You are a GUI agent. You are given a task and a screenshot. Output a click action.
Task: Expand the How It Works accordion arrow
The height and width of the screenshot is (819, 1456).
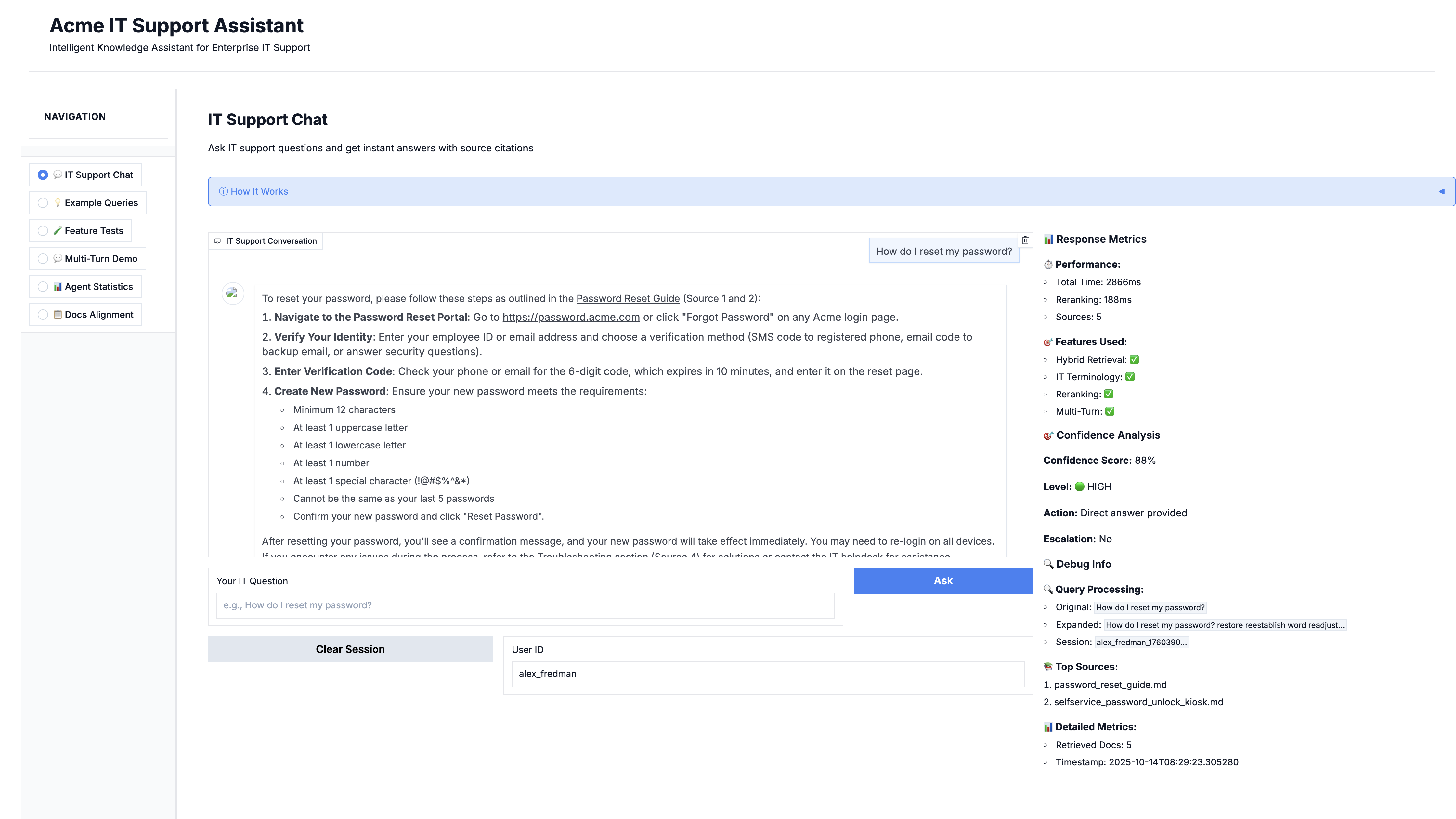[x=1441, y=192]
